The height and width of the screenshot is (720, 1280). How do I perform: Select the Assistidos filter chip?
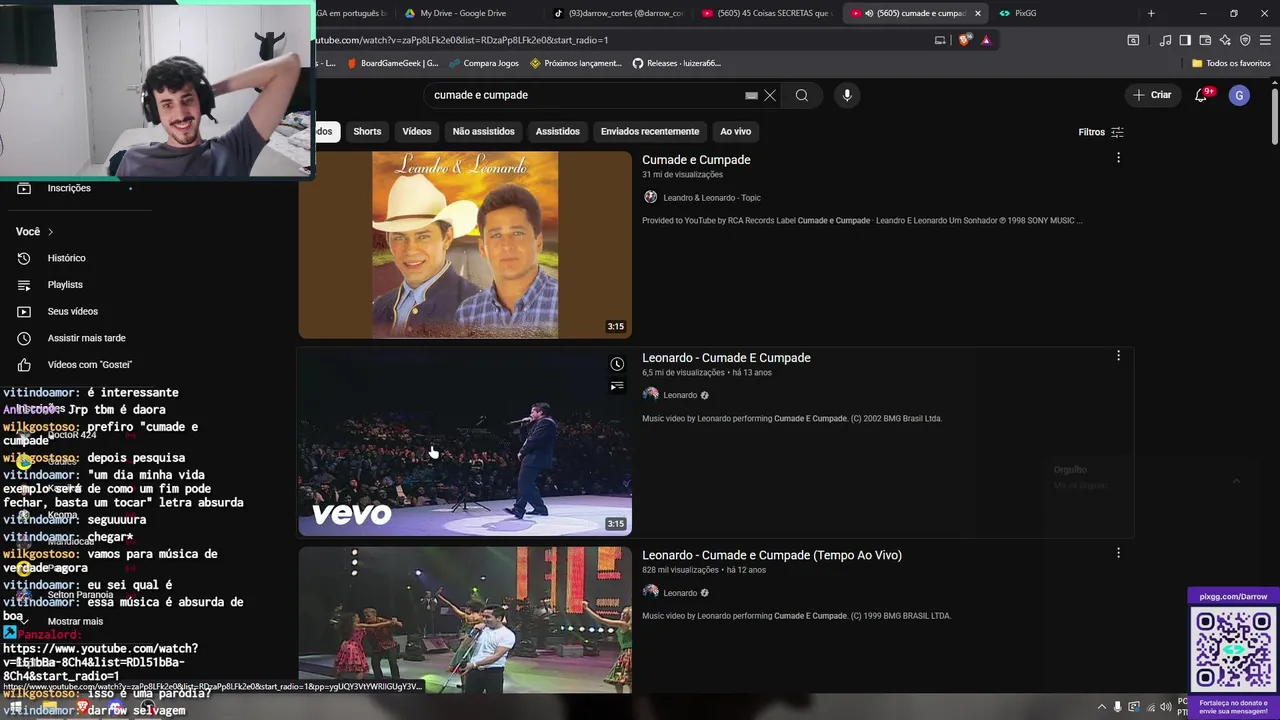[x=557, y=131]
